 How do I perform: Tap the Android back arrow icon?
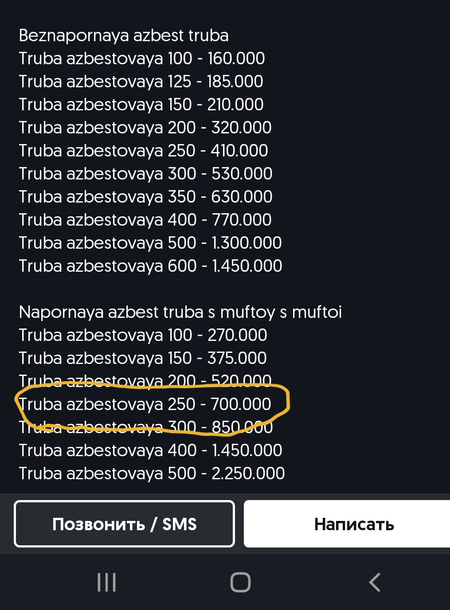(x=375, y=582)
